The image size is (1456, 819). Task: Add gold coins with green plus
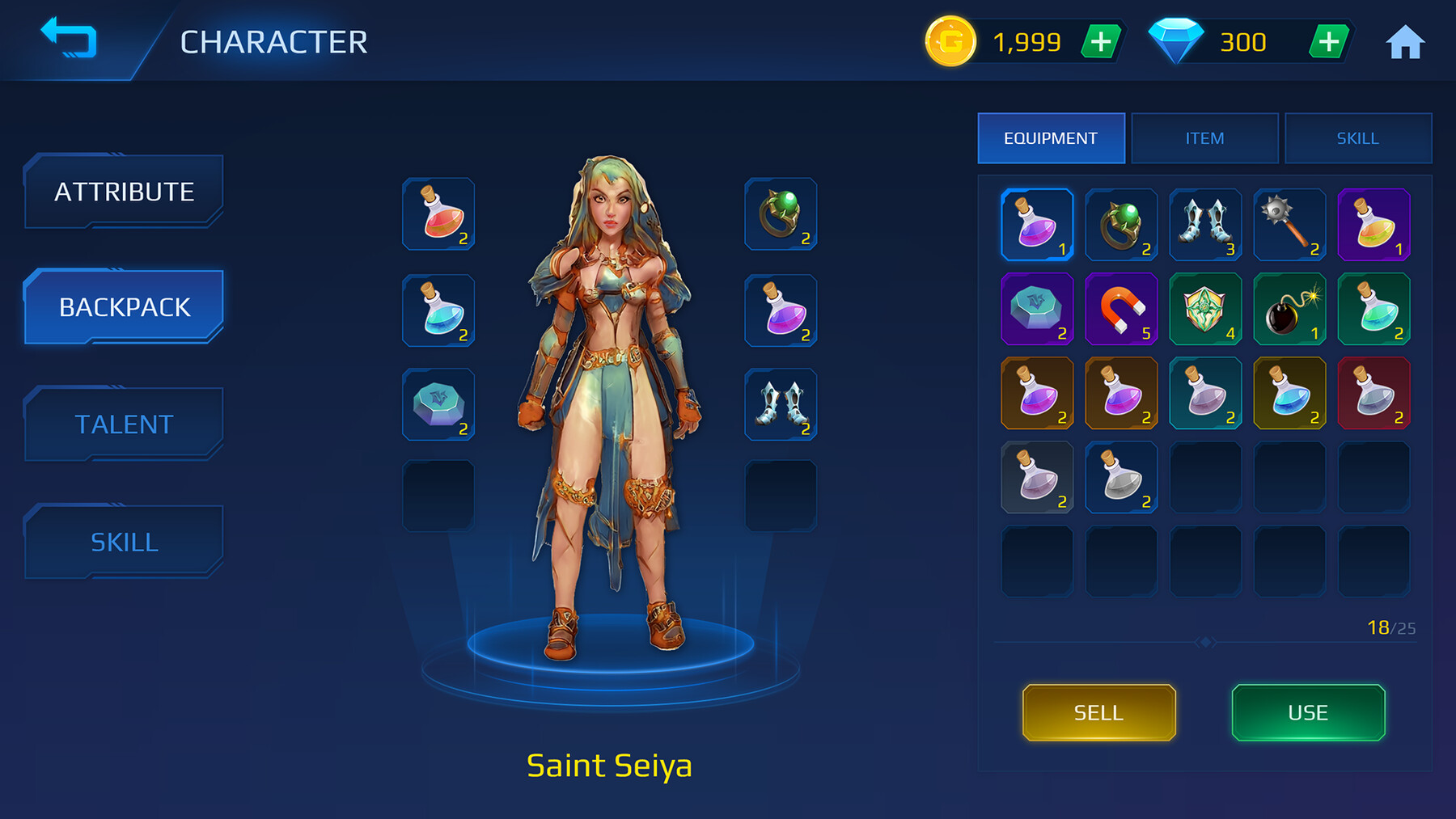pos(1101,41)
